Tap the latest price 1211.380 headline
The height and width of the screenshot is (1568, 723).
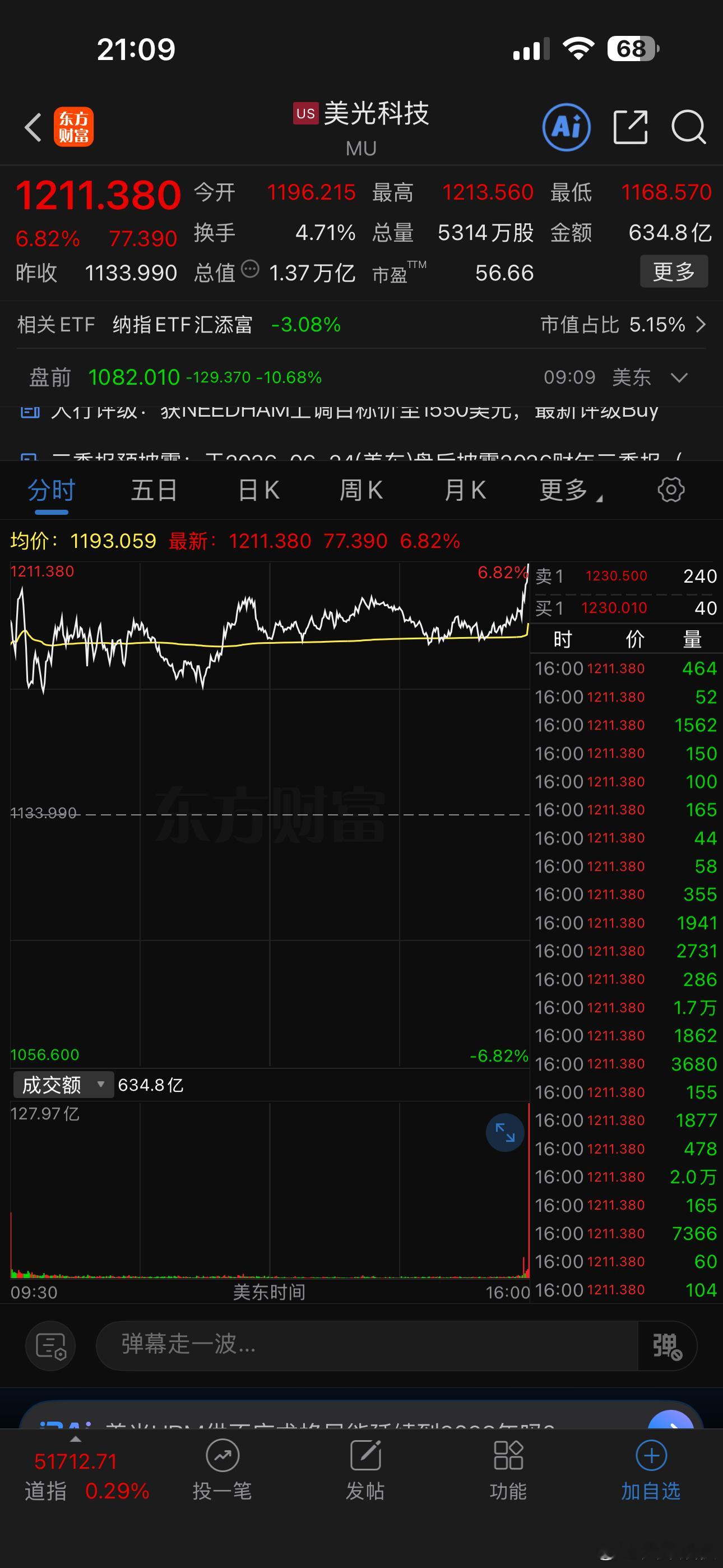(98, 195)
